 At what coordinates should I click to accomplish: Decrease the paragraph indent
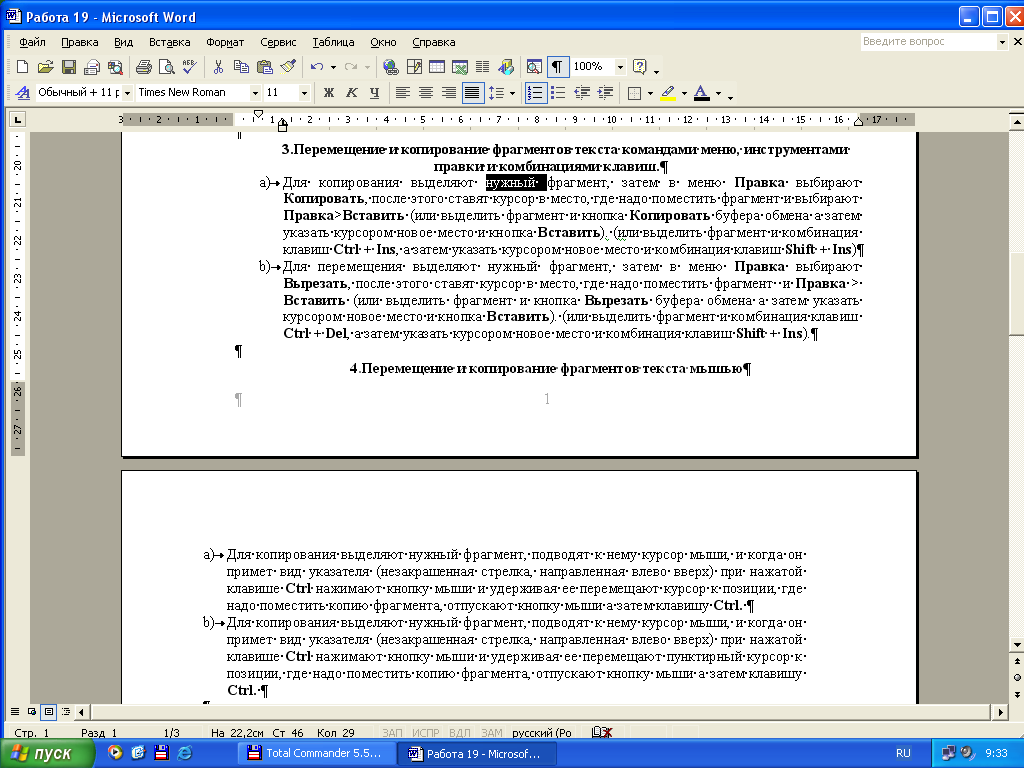(582, 93)
